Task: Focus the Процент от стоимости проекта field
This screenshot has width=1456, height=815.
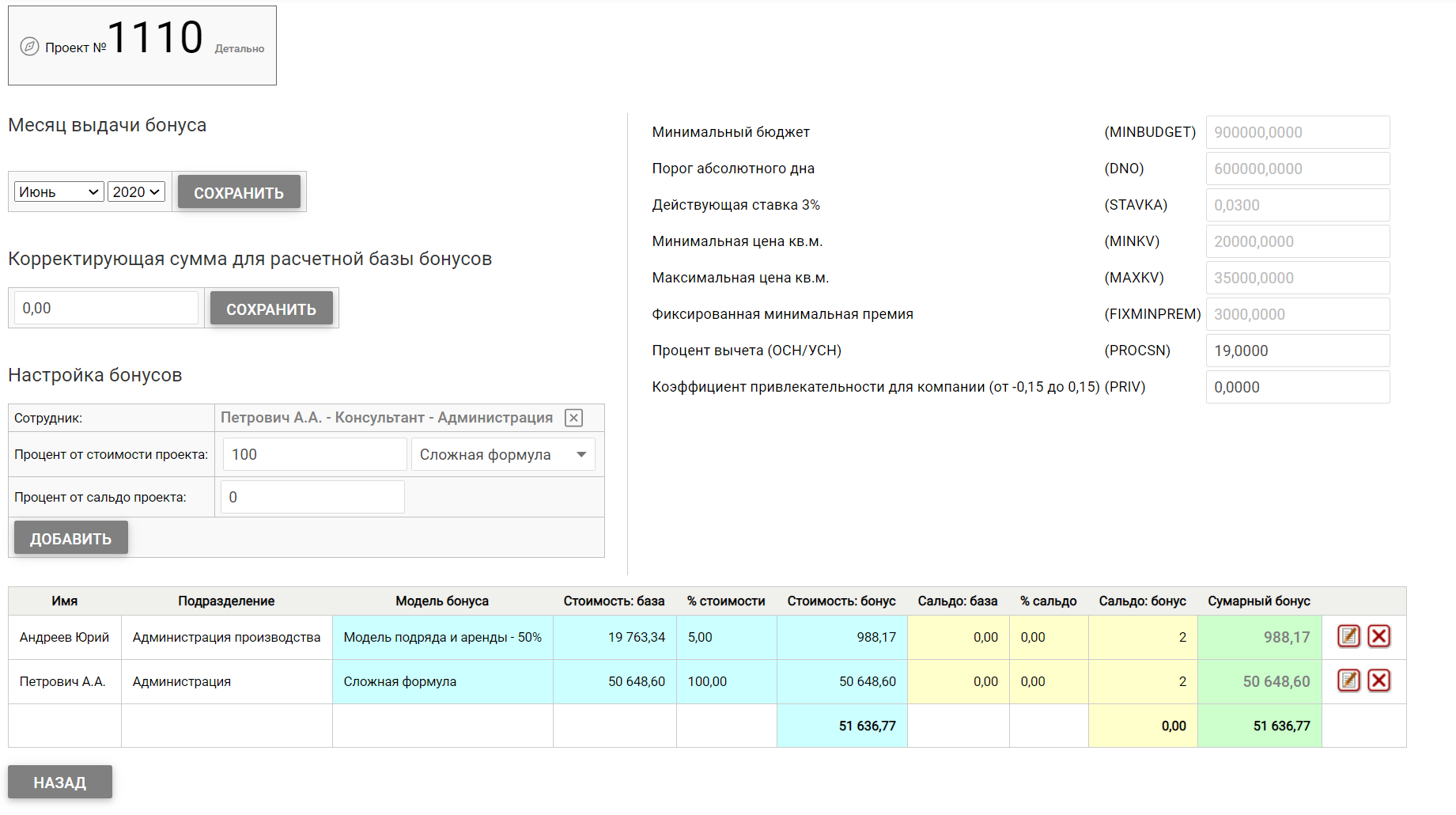Action: coord(314,455)
